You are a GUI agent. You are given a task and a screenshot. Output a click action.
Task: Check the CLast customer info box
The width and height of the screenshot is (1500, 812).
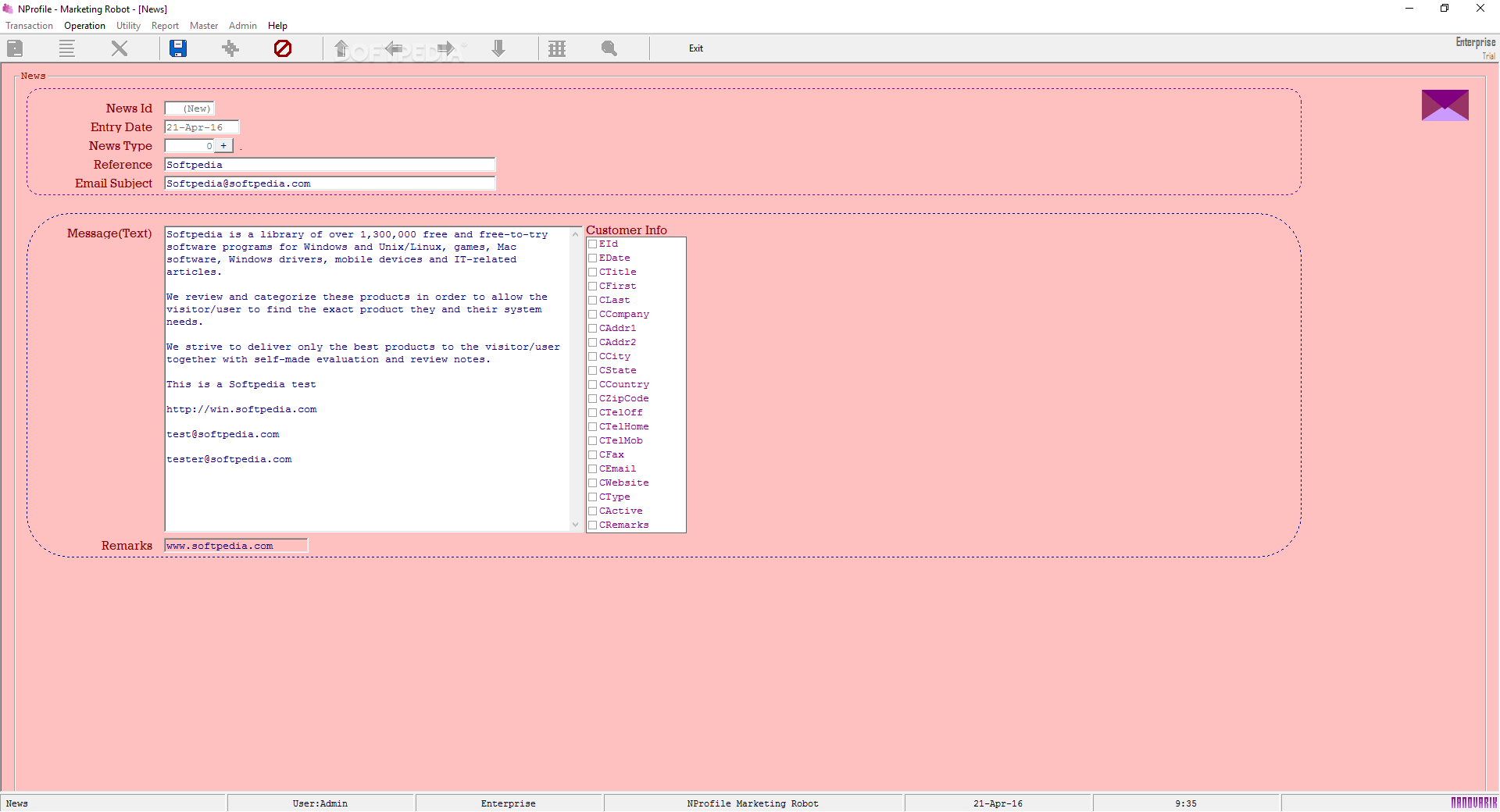[x=593, y=301]
